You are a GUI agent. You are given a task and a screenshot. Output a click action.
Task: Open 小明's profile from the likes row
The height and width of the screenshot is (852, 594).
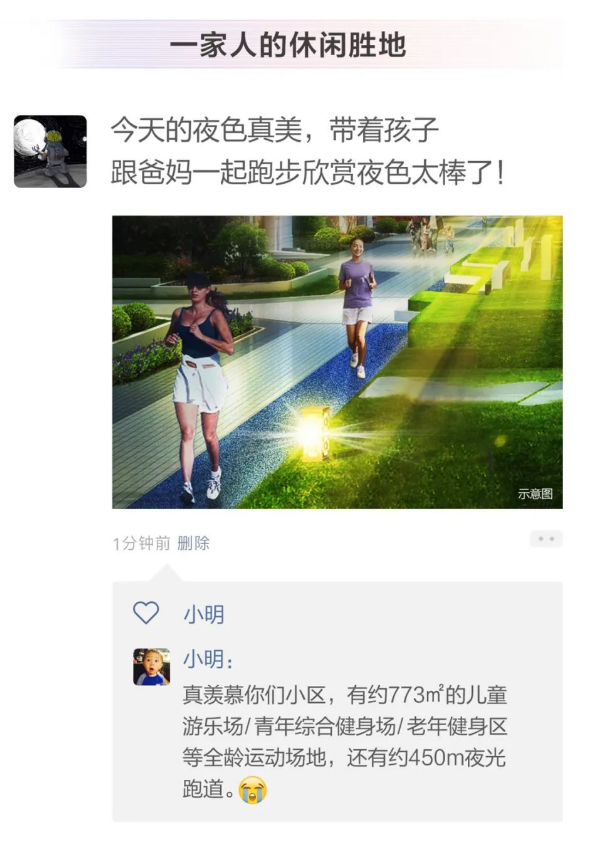pos(204,615)
